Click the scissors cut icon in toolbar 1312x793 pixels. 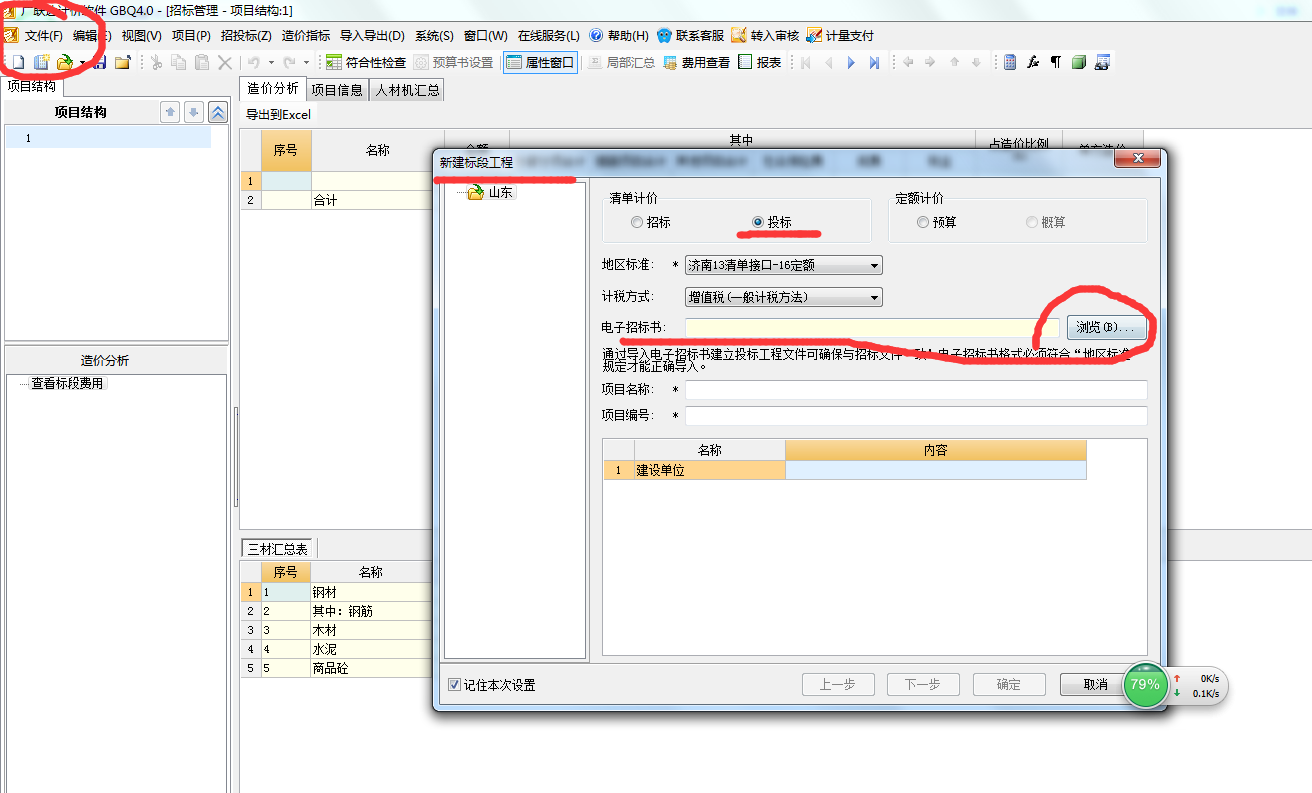coord(156,63)
